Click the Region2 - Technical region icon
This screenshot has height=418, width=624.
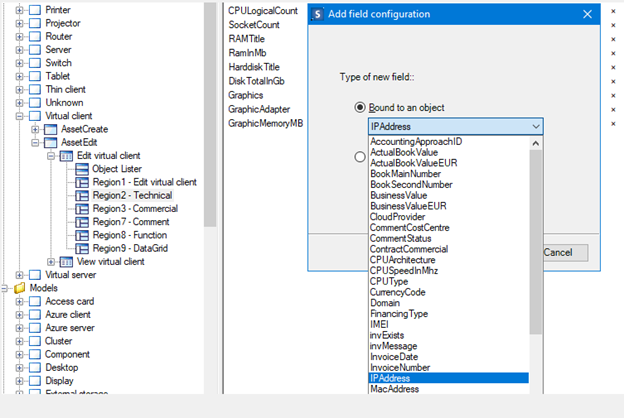pyautogui.click(x=82, y=195)
